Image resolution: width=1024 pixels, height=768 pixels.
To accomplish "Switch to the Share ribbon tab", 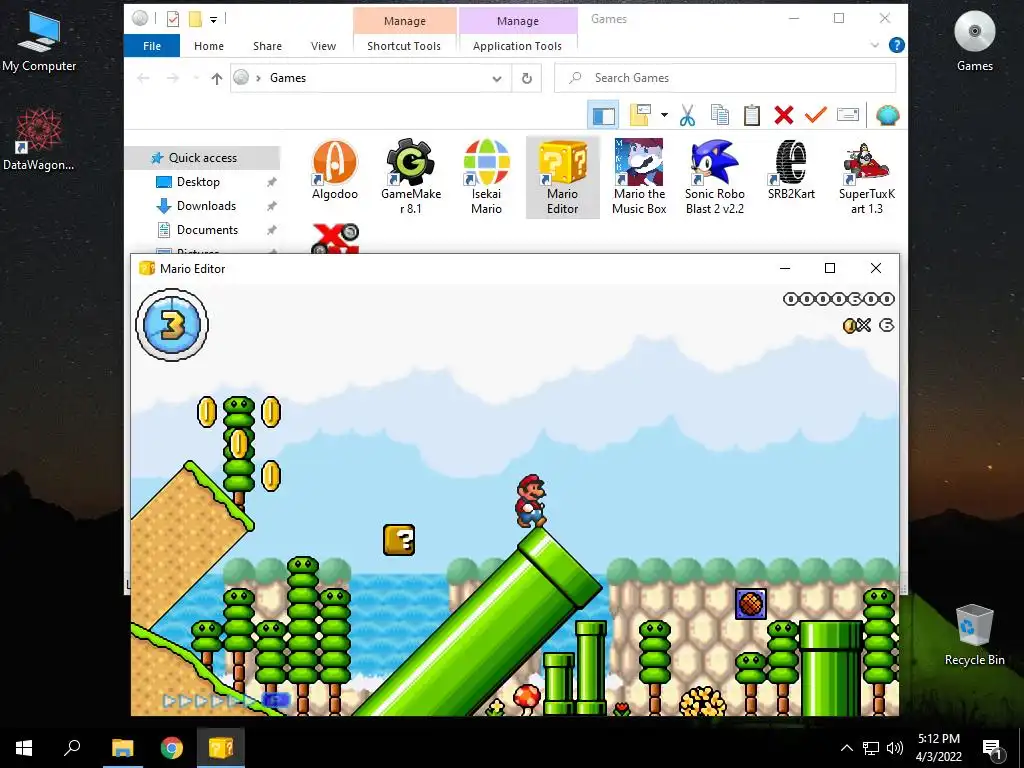I will pos(267,46).
